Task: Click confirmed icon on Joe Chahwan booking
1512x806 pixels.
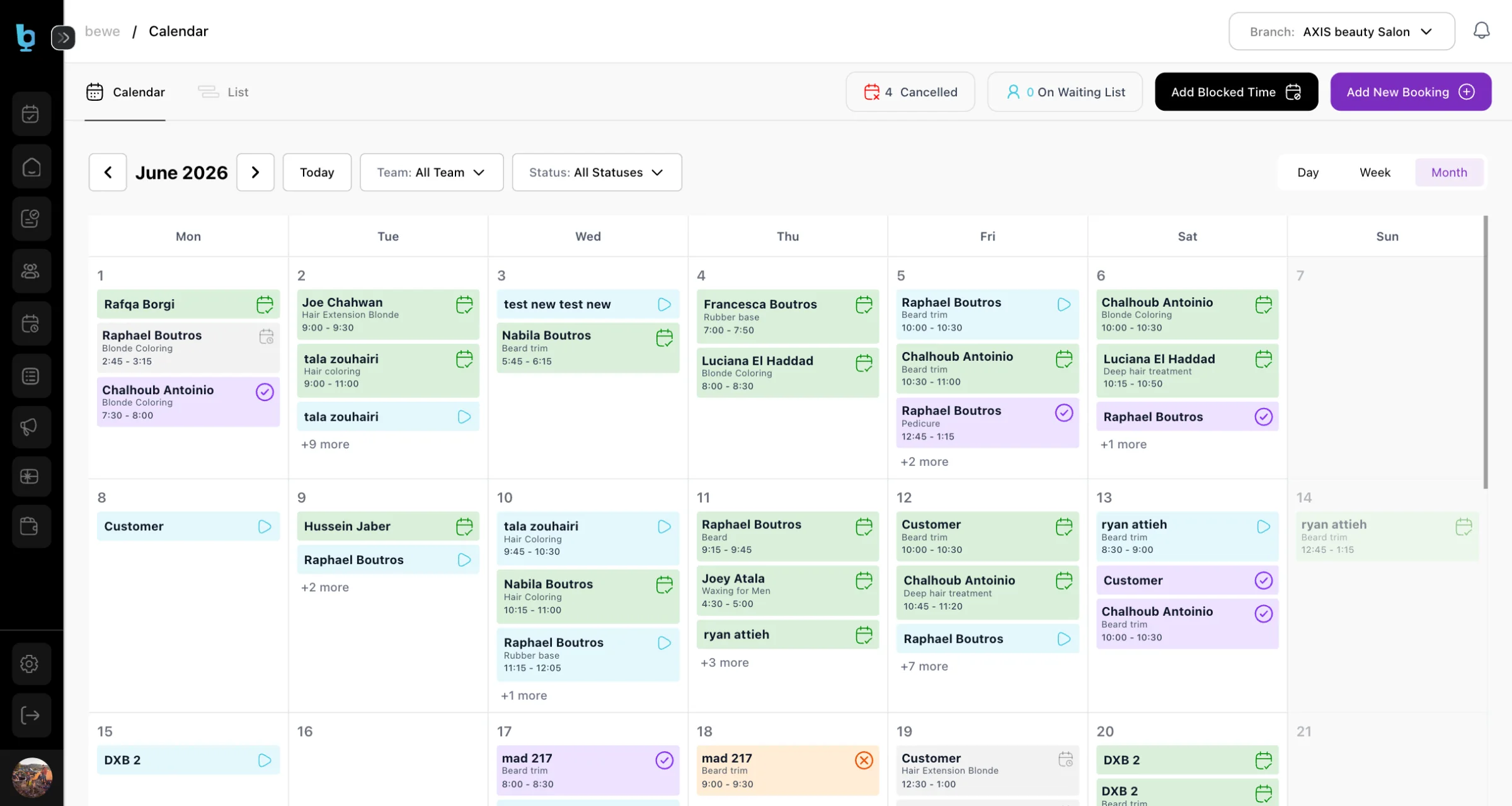Action: pyautogui.click(x=464, y=305)
